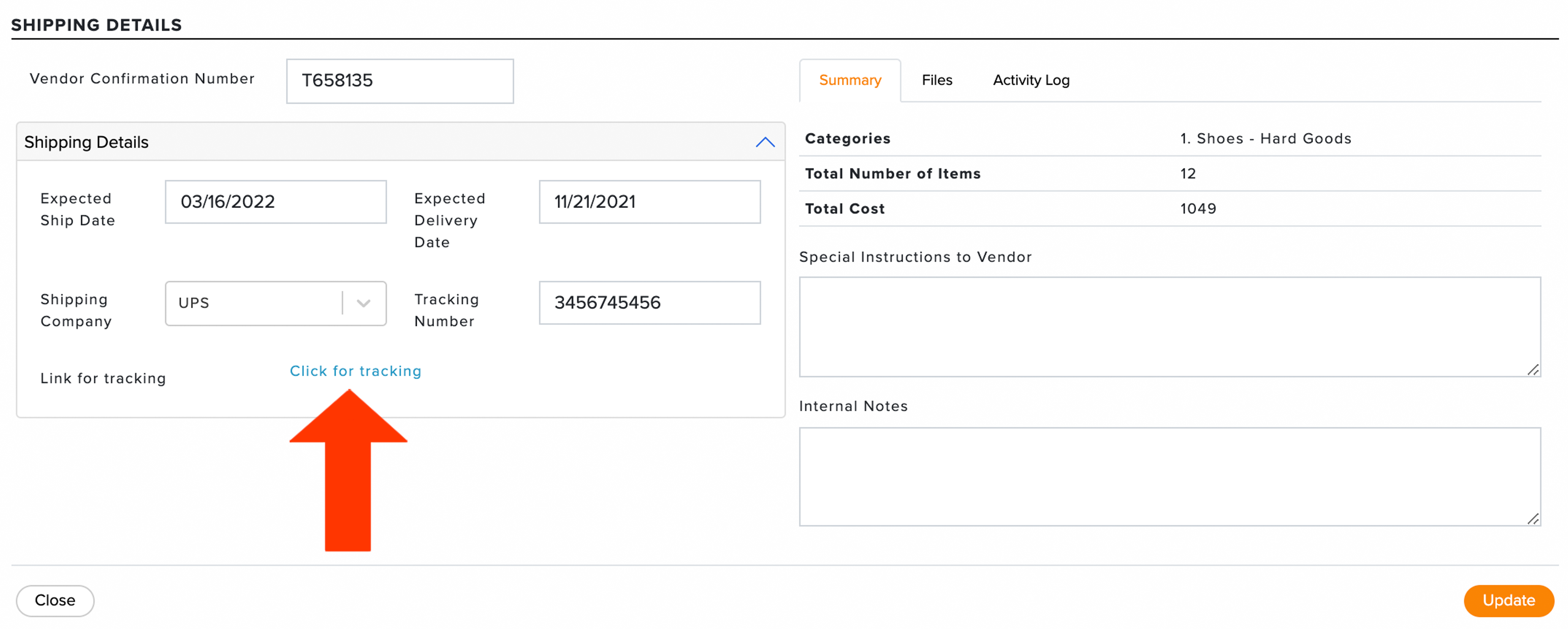Click the 'Internal Notes' label
1568x629 pixels.
point(854,406)
